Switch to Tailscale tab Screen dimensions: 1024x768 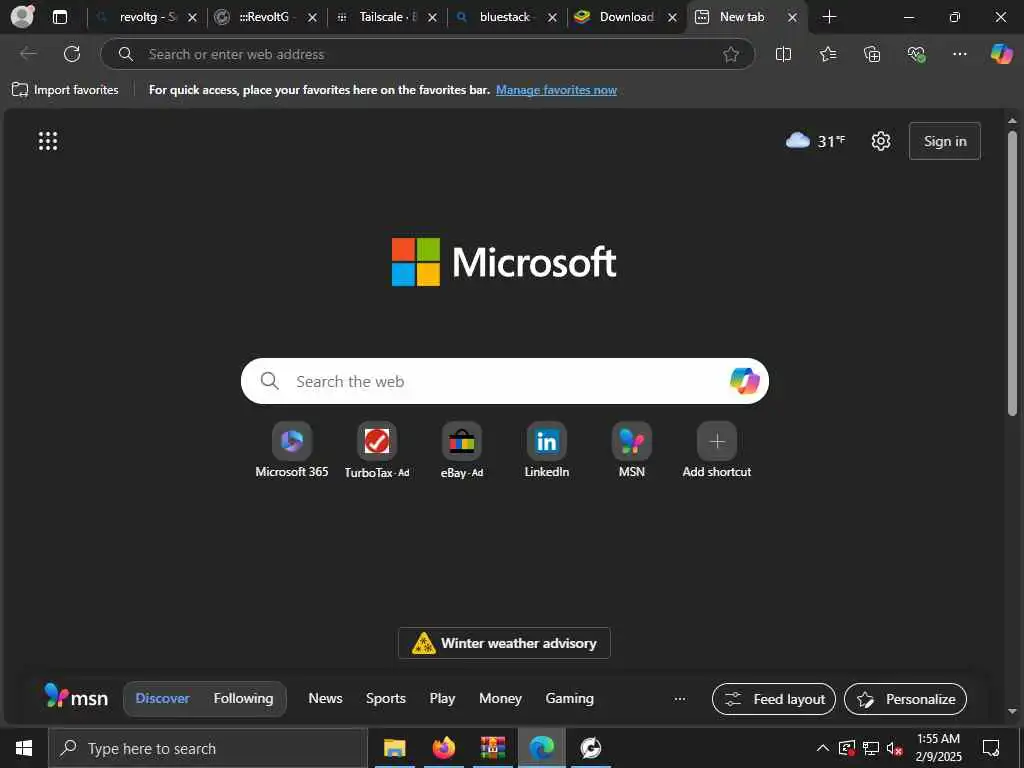pyautogui.click(x=388, y=17)
